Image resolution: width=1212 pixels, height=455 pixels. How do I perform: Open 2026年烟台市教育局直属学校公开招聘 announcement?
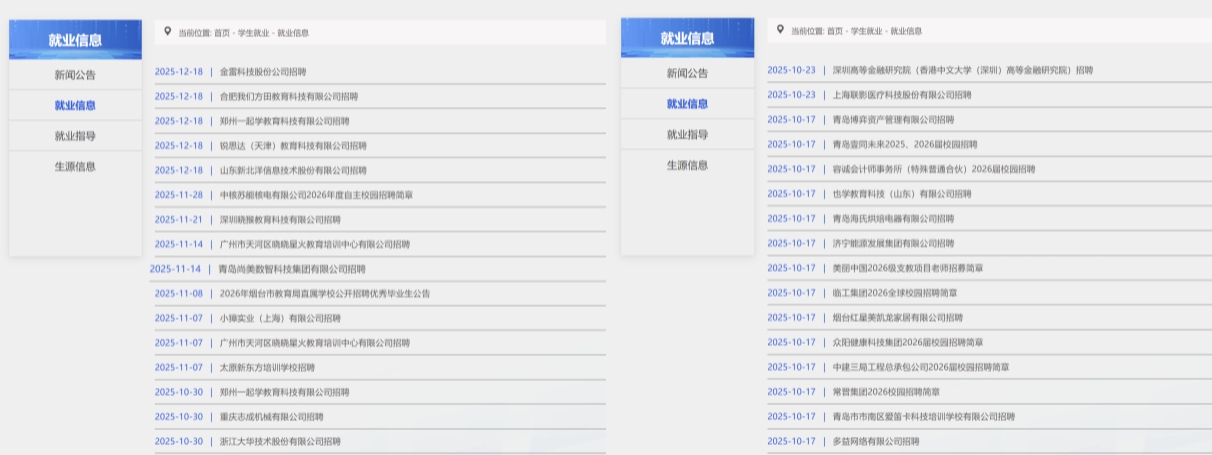[x=325, y=294]
